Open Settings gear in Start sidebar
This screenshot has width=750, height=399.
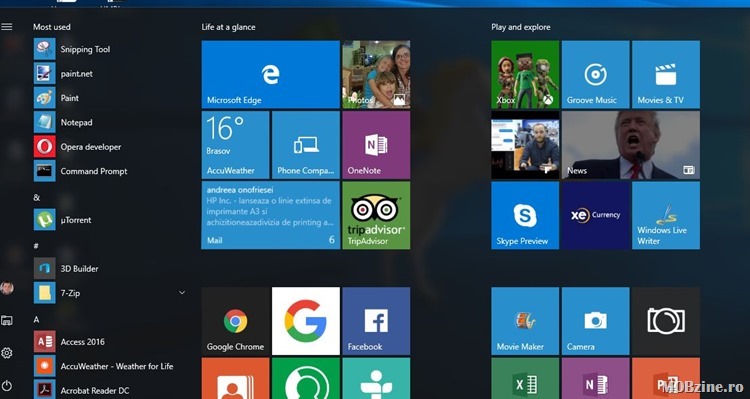[7, 353]
